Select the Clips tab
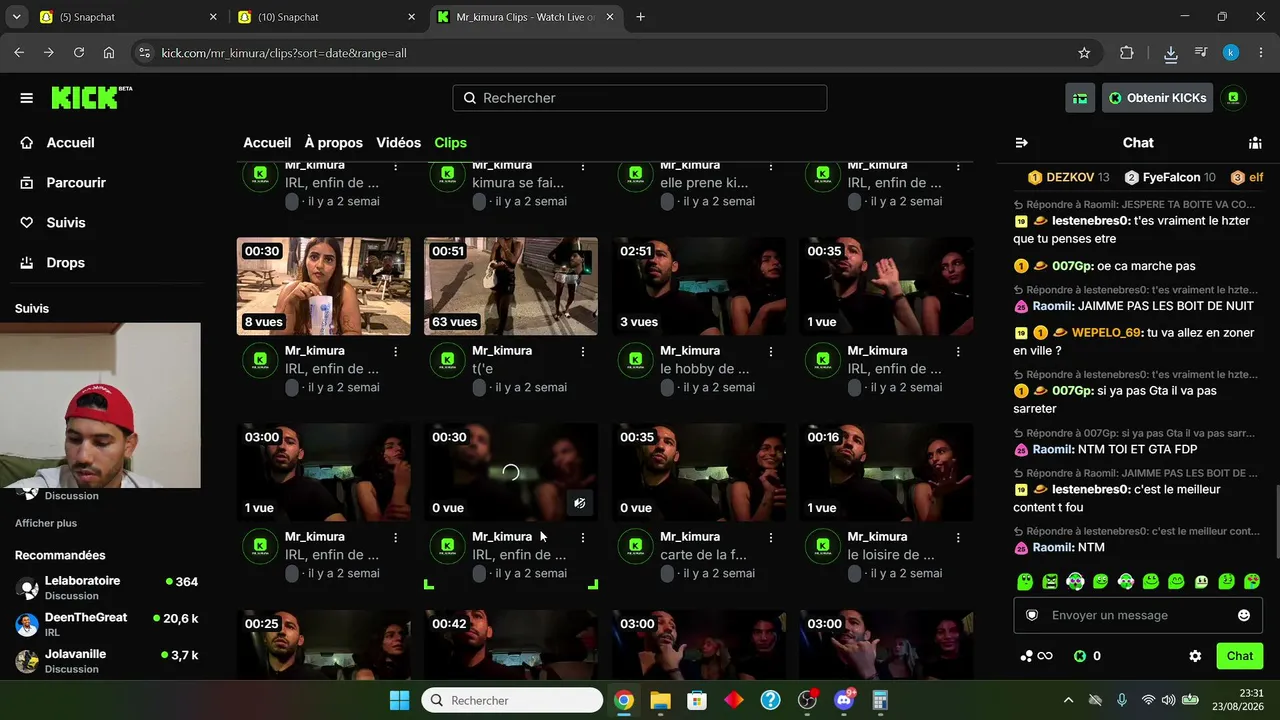 coord(450,143)
